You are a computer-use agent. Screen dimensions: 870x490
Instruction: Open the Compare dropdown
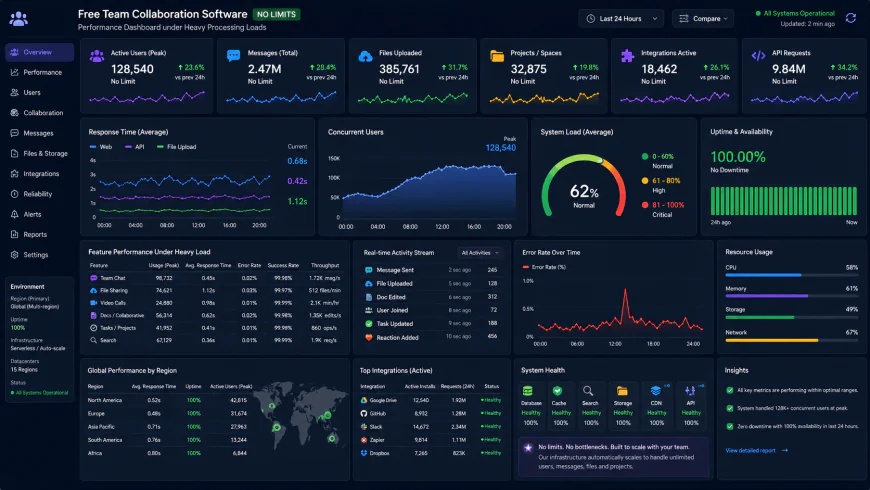[703, 18]
